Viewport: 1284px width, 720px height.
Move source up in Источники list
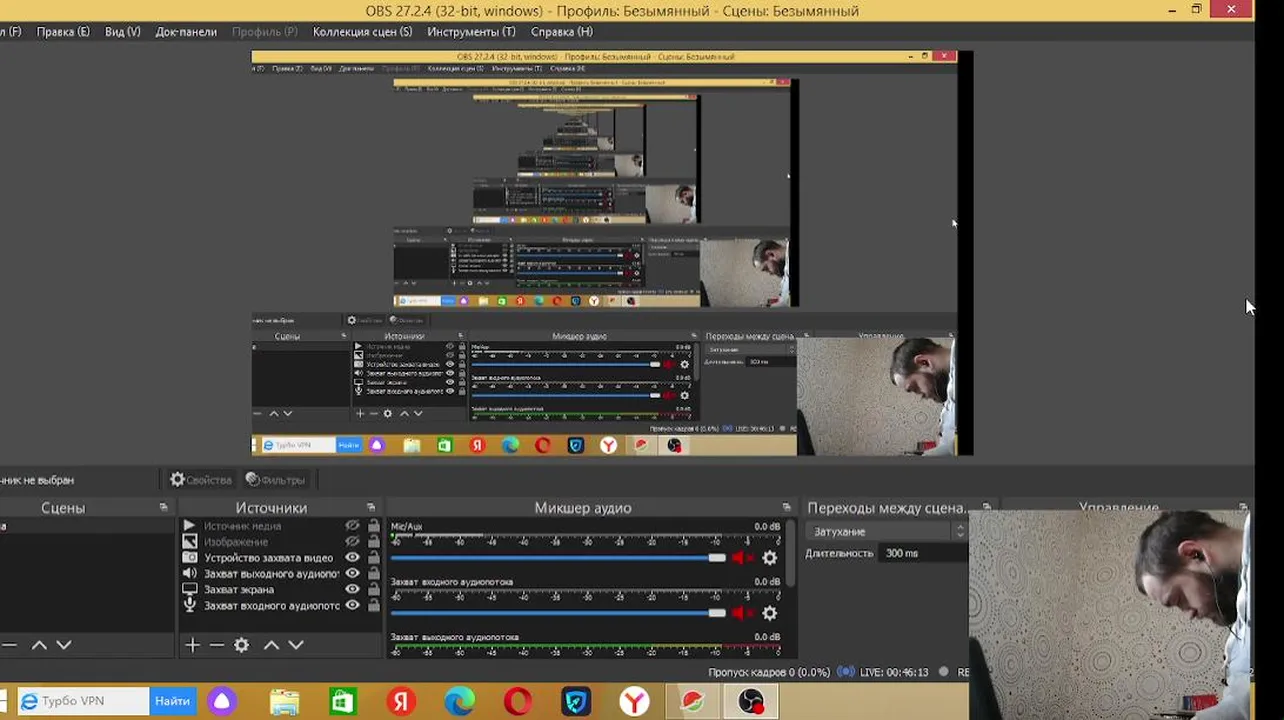[x=271, y=646]
